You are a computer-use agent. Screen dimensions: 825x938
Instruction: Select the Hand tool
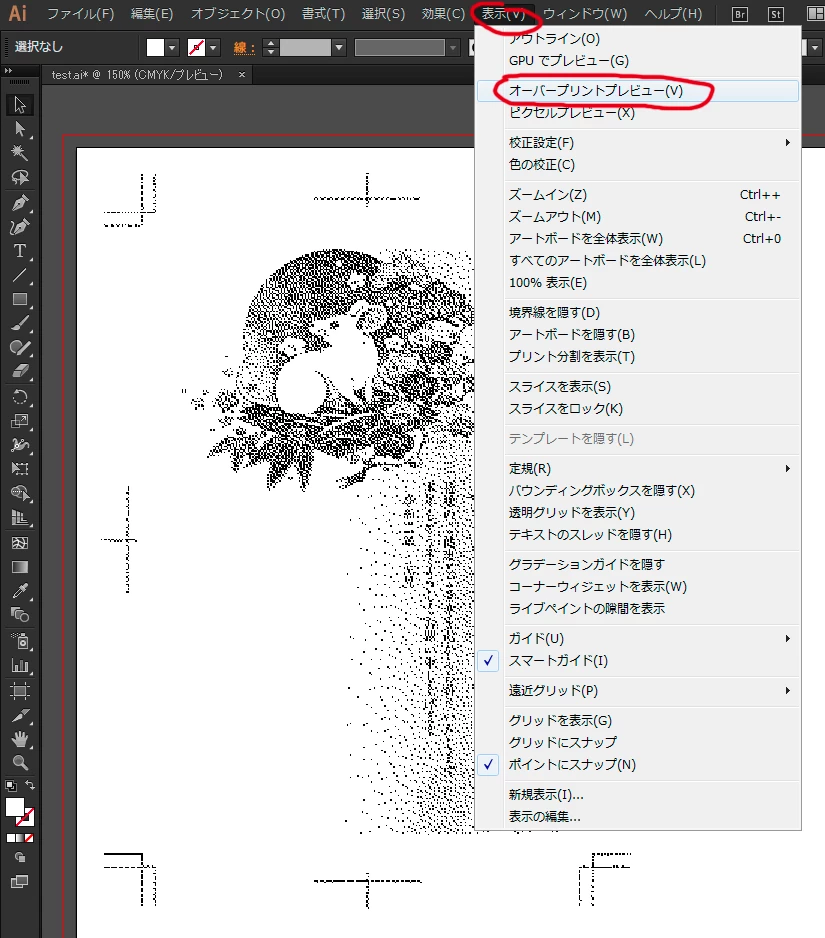[x=20, y=739]
